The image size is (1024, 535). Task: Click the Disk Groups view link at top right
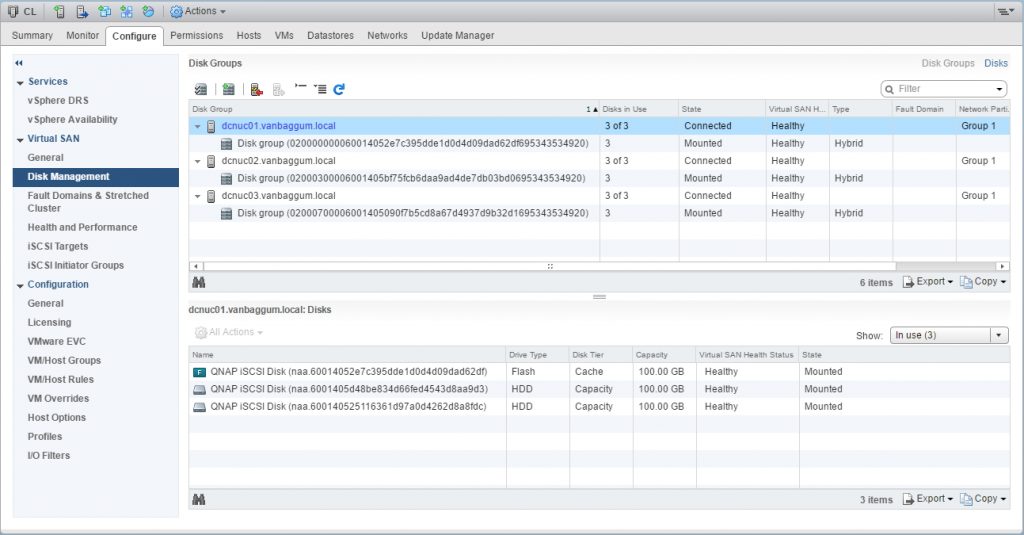click(x=947, y=63)
